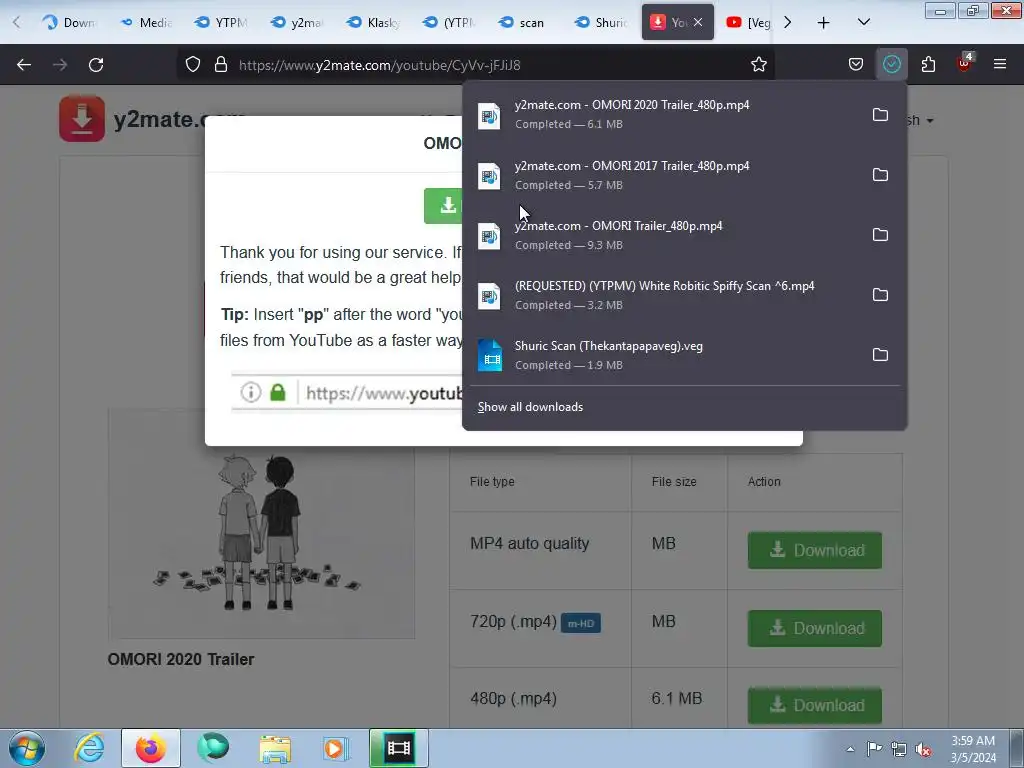This screenshot has height=768, width=1024.
Task: Open the Windows Start menu
Action: [x=27, y=748]
